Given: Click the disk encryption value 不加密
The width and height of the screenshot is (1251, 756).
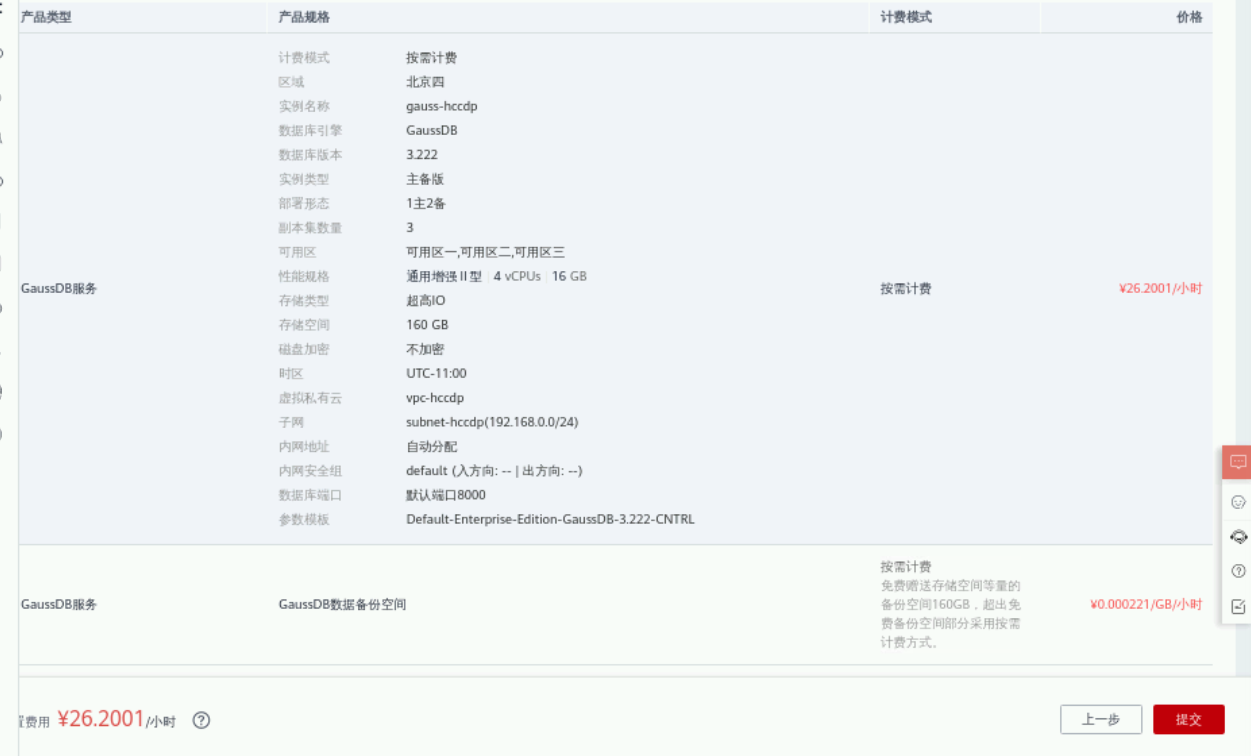Looking at the screenshot, I should 425,349.
